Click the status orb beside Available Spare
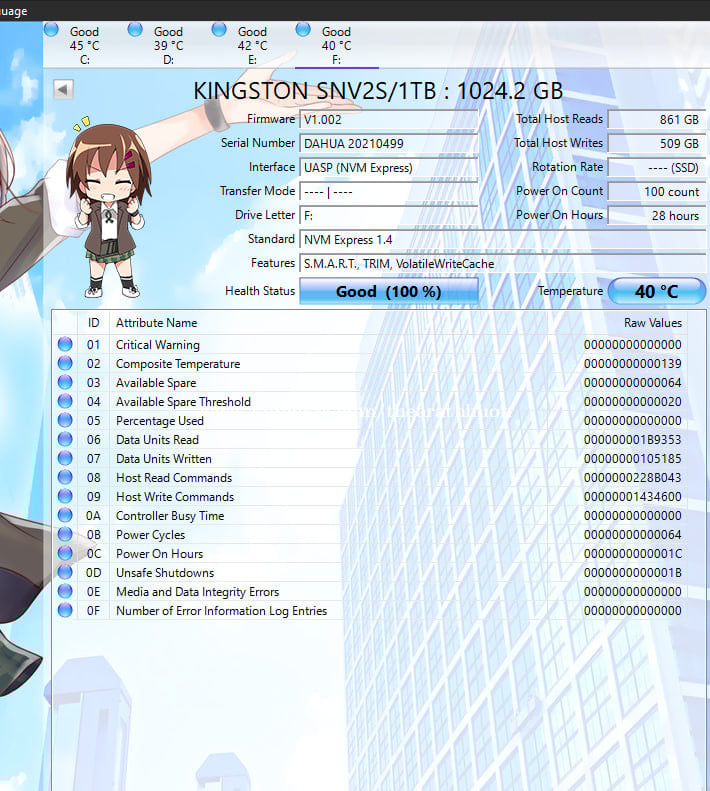Image resolution: width=710 pixels, height=791 pixels. [65, 383]
